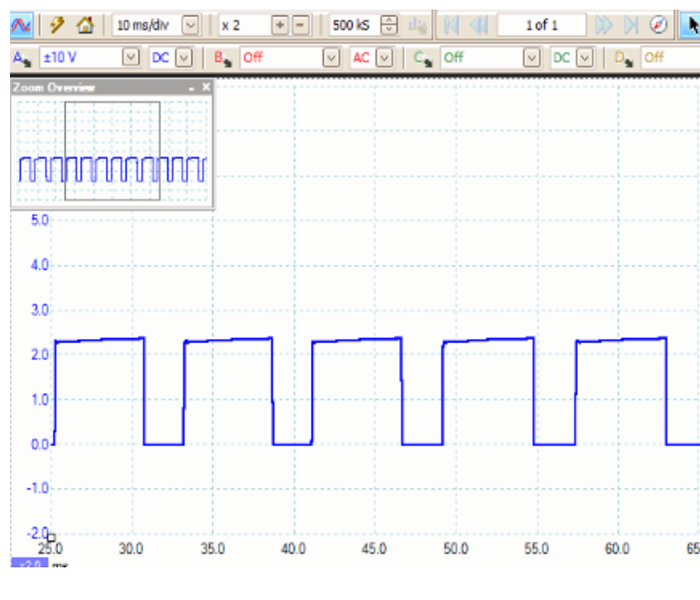
Task: Click the 60.0 time axis label
Action: [617, 548]
